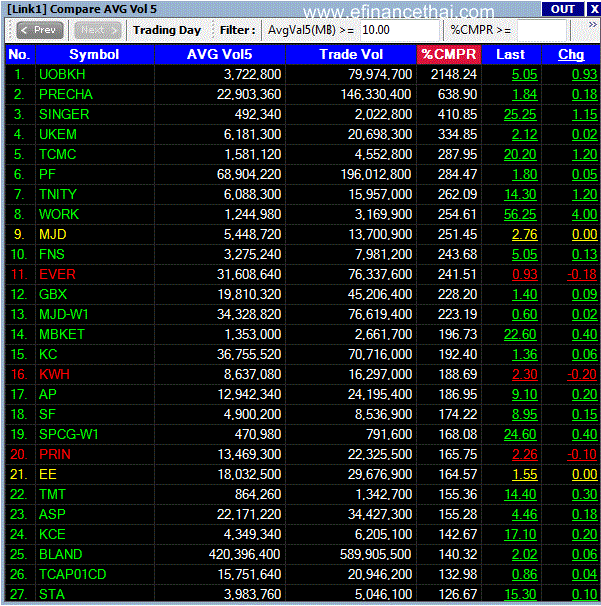Sort by the No. column header
The width and height of the screenshot is (601, 606).
[20, 54]
